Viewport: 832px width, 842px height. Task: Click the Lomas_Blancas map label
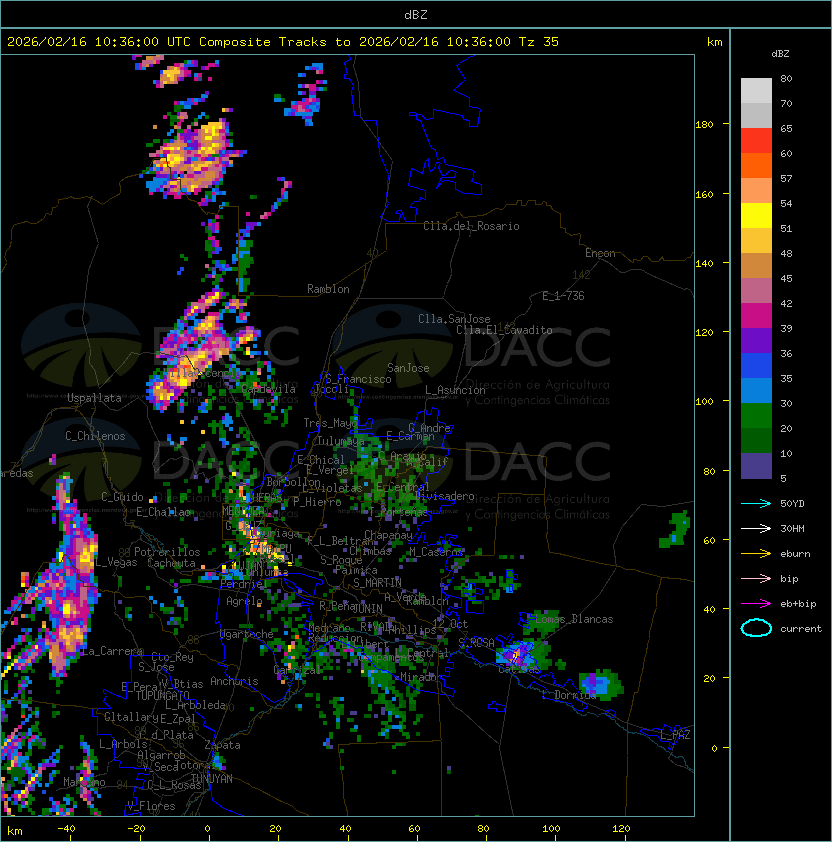[x=574, y=619]
